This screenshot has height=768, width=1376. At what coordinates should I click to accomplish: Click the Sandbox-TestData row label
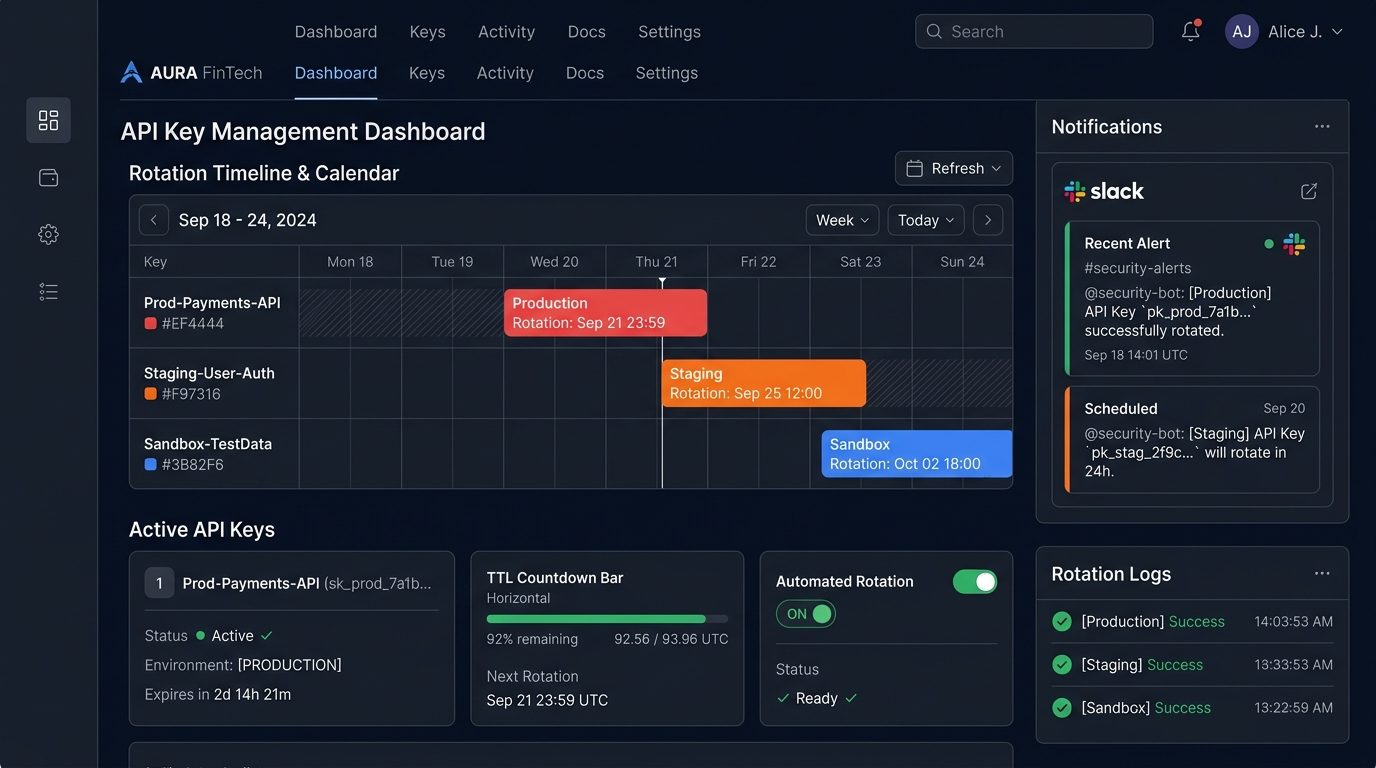tap(208, 444)
